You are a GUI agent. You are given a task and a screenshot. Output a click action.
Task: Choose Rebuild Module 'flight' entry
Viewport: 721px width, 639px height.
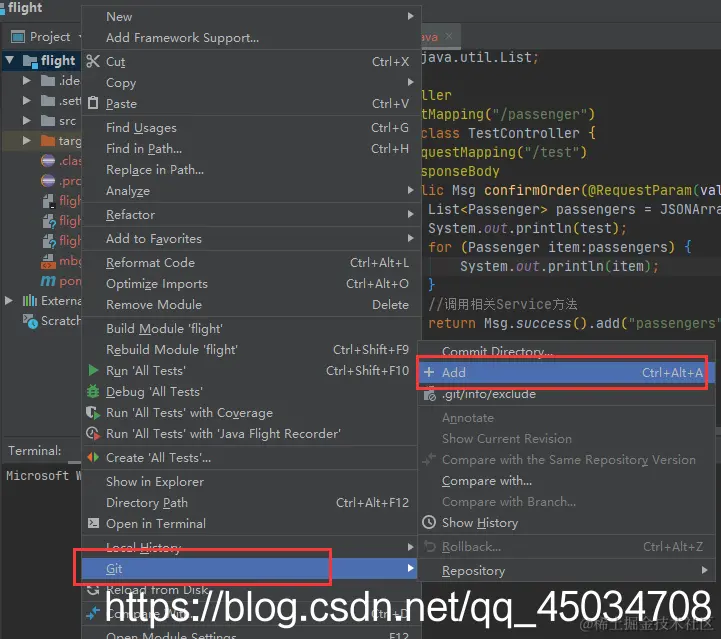coord(249,350)
